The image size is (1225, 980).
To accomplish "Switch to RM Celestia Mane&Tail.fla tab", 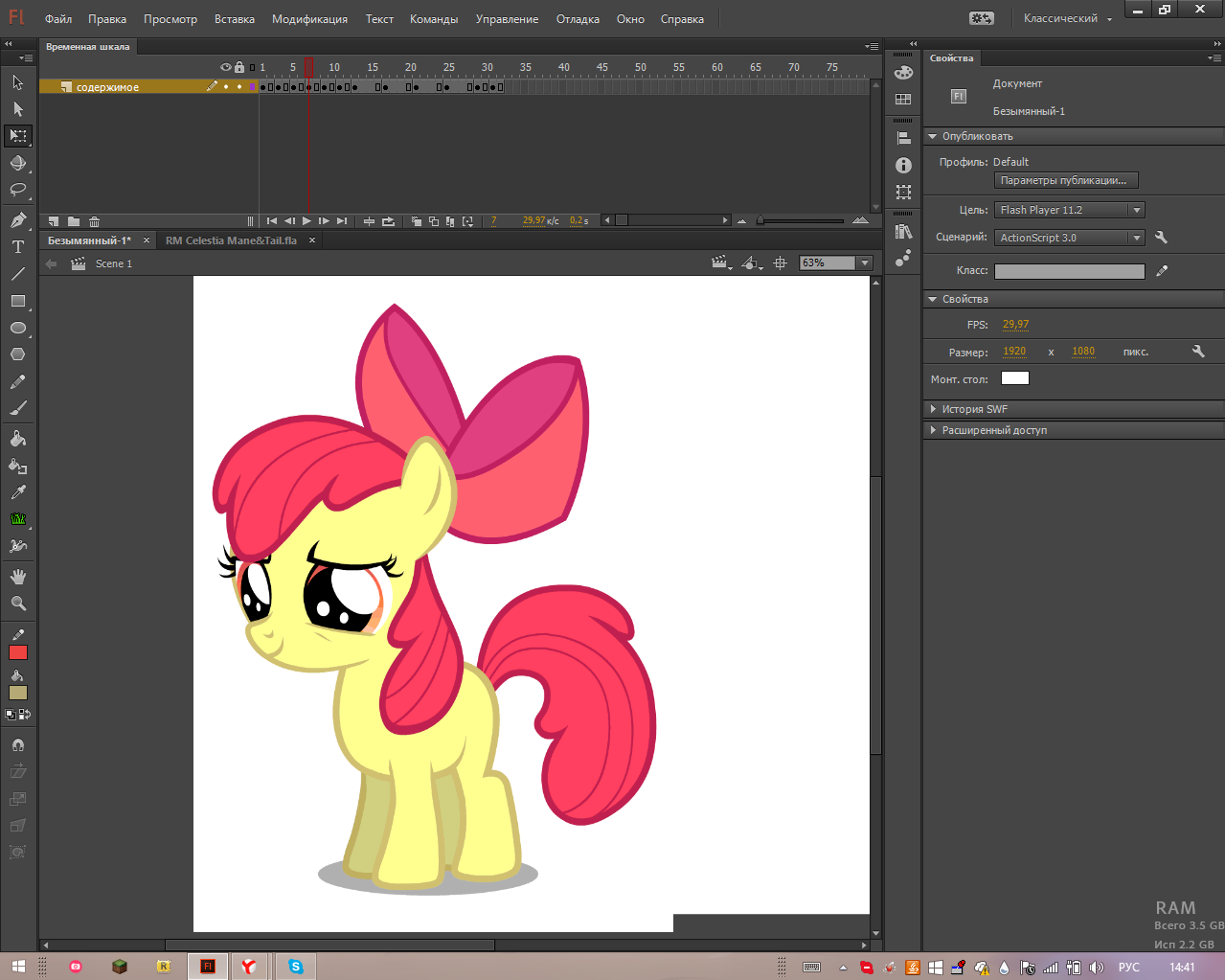I will click(x=231, y=240).
